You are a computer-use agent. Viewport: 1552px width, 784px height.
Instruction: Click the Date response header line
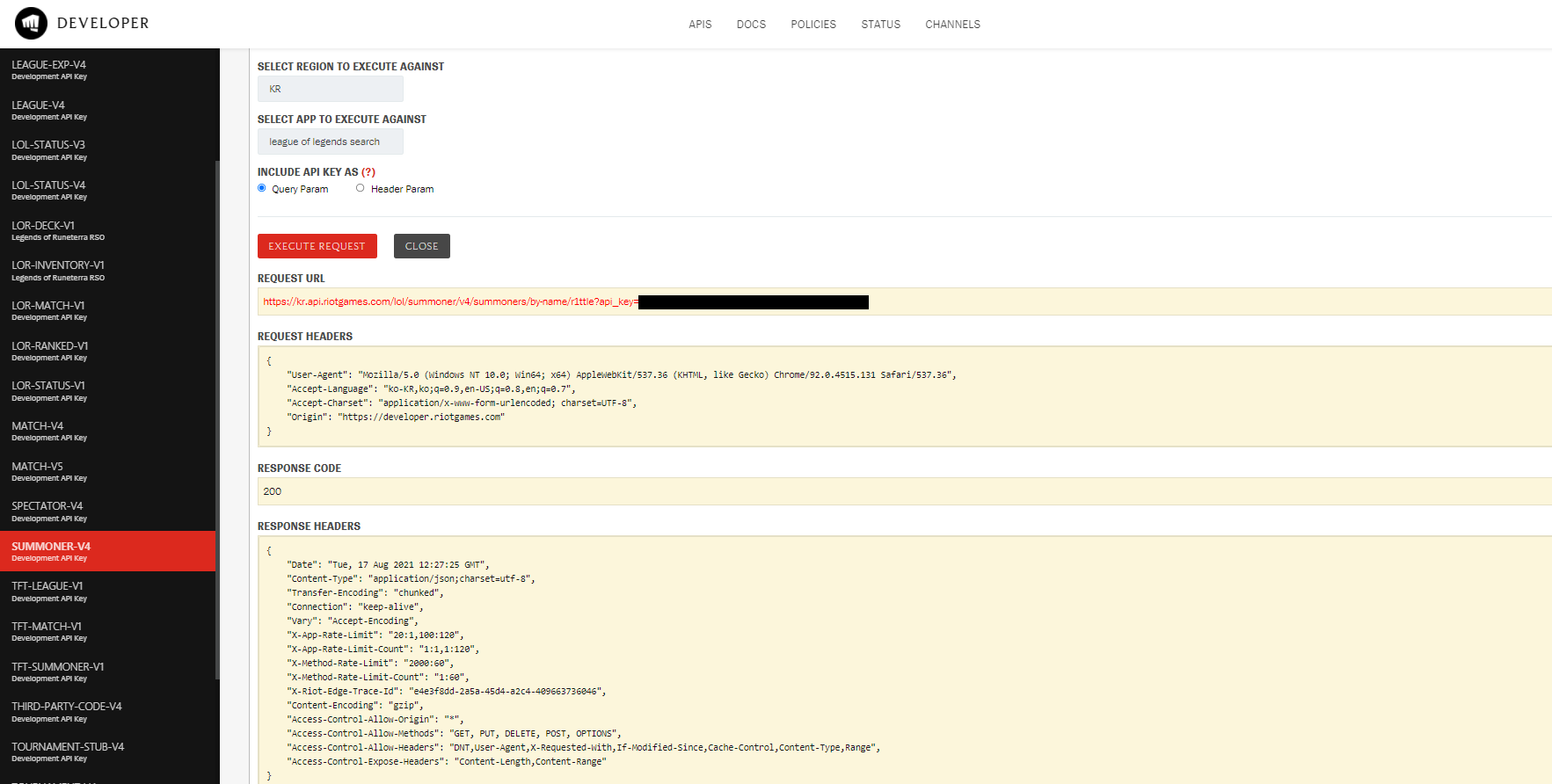pos(388,564)
